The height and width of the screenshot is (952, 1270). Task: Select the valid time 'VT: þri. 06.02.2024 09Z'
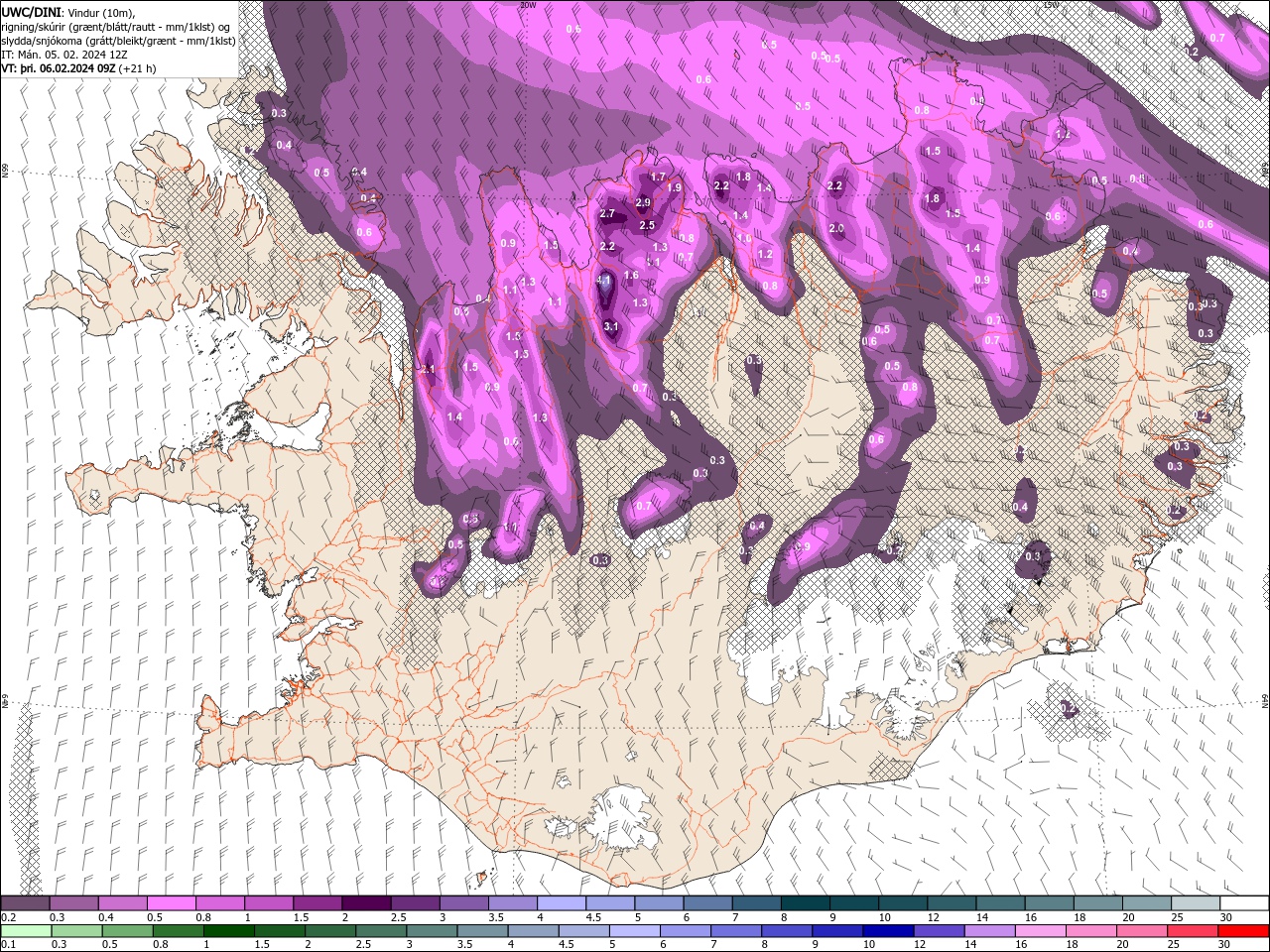point(59,68)
